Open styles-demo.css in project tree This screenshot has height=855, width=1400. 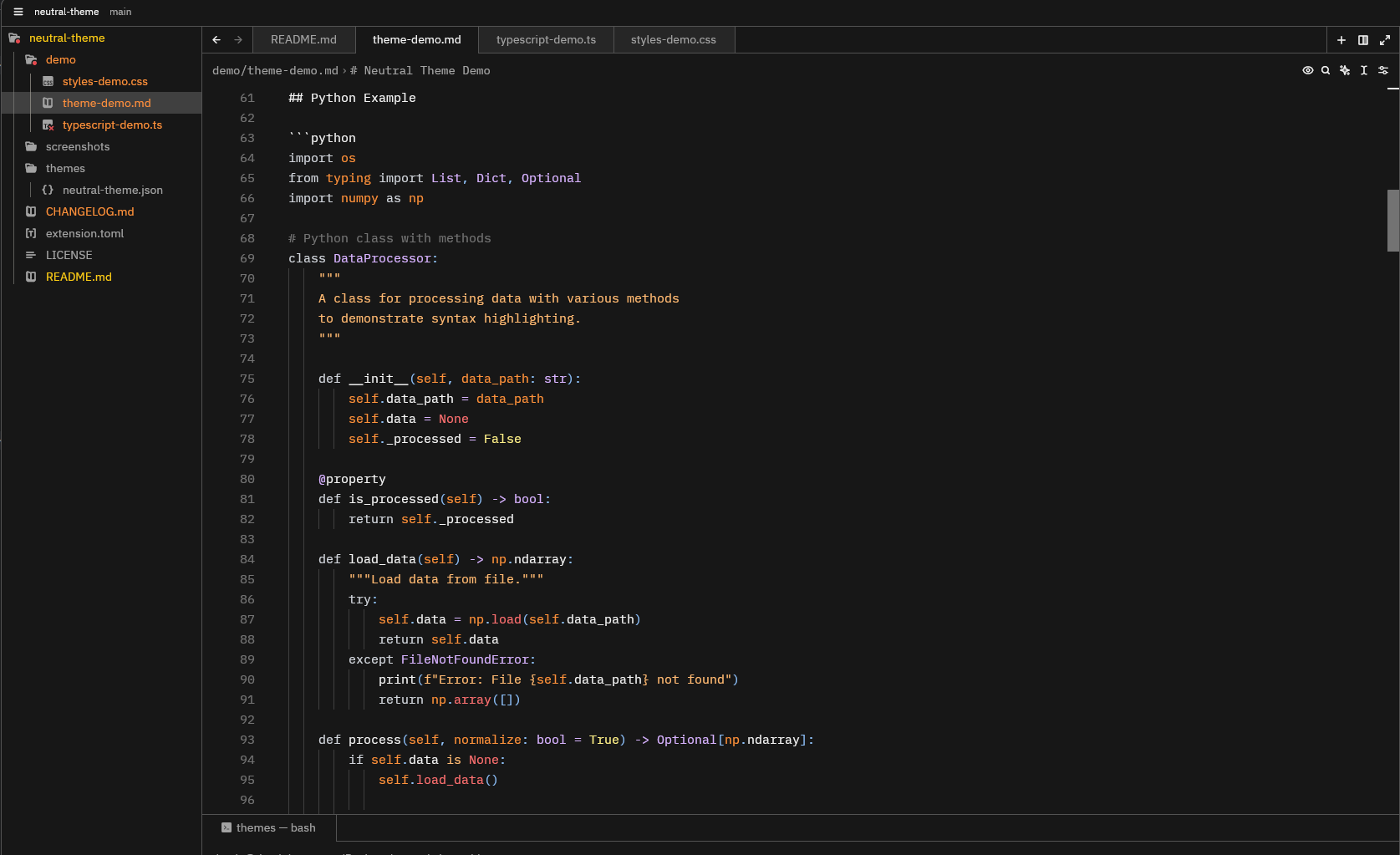[x=105, y=81]
